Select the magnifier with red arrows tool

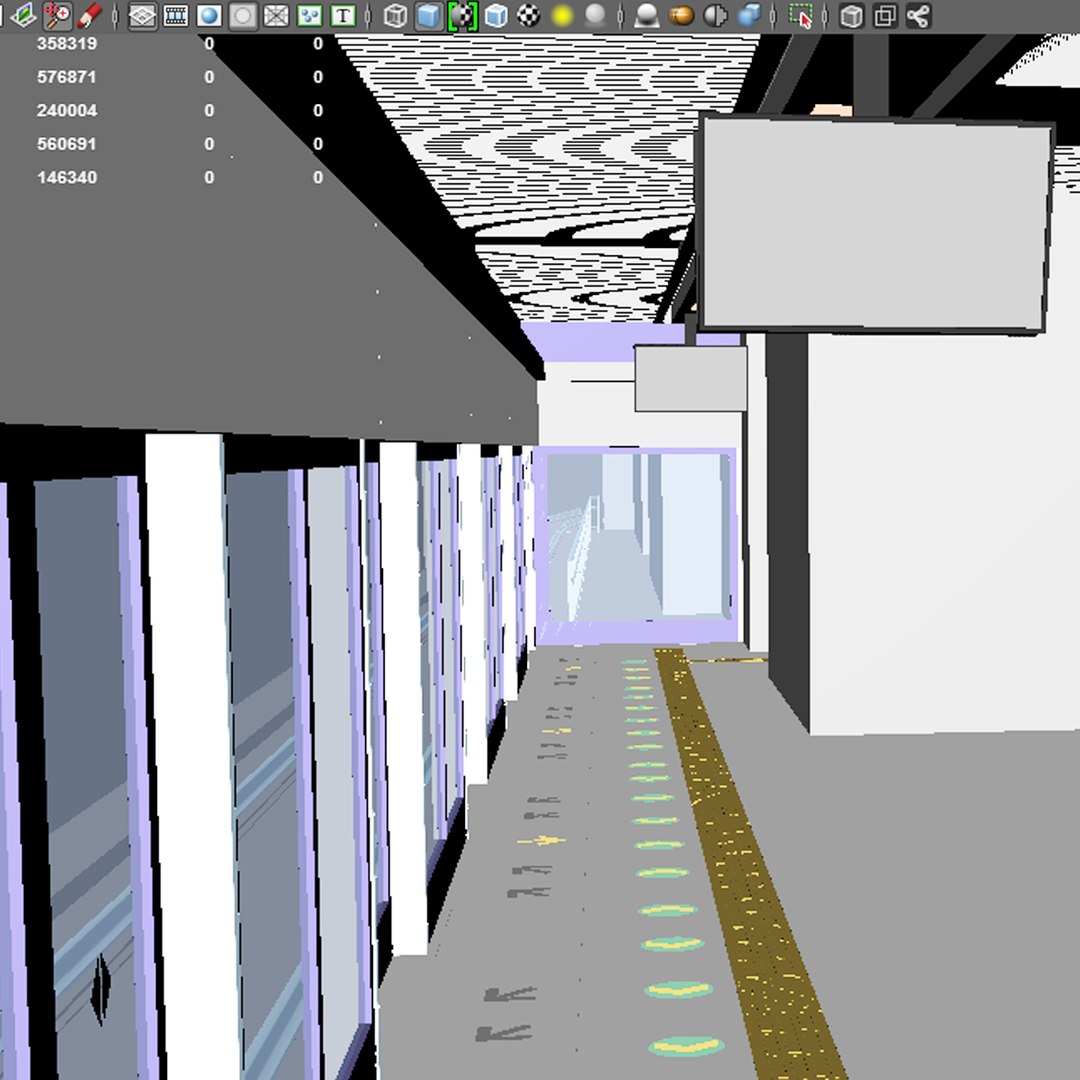click(x=58, y=15)
